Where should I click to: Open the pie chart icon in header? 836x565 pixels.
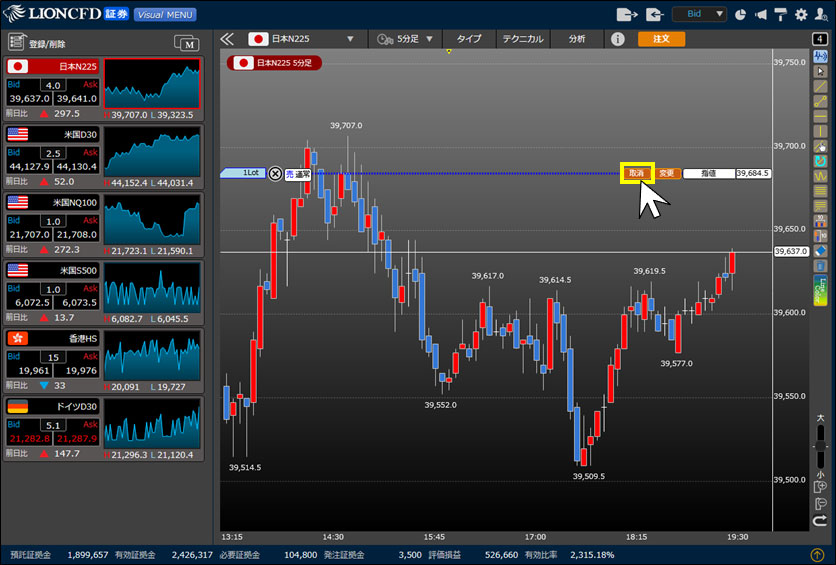click(x=741, y=15)
